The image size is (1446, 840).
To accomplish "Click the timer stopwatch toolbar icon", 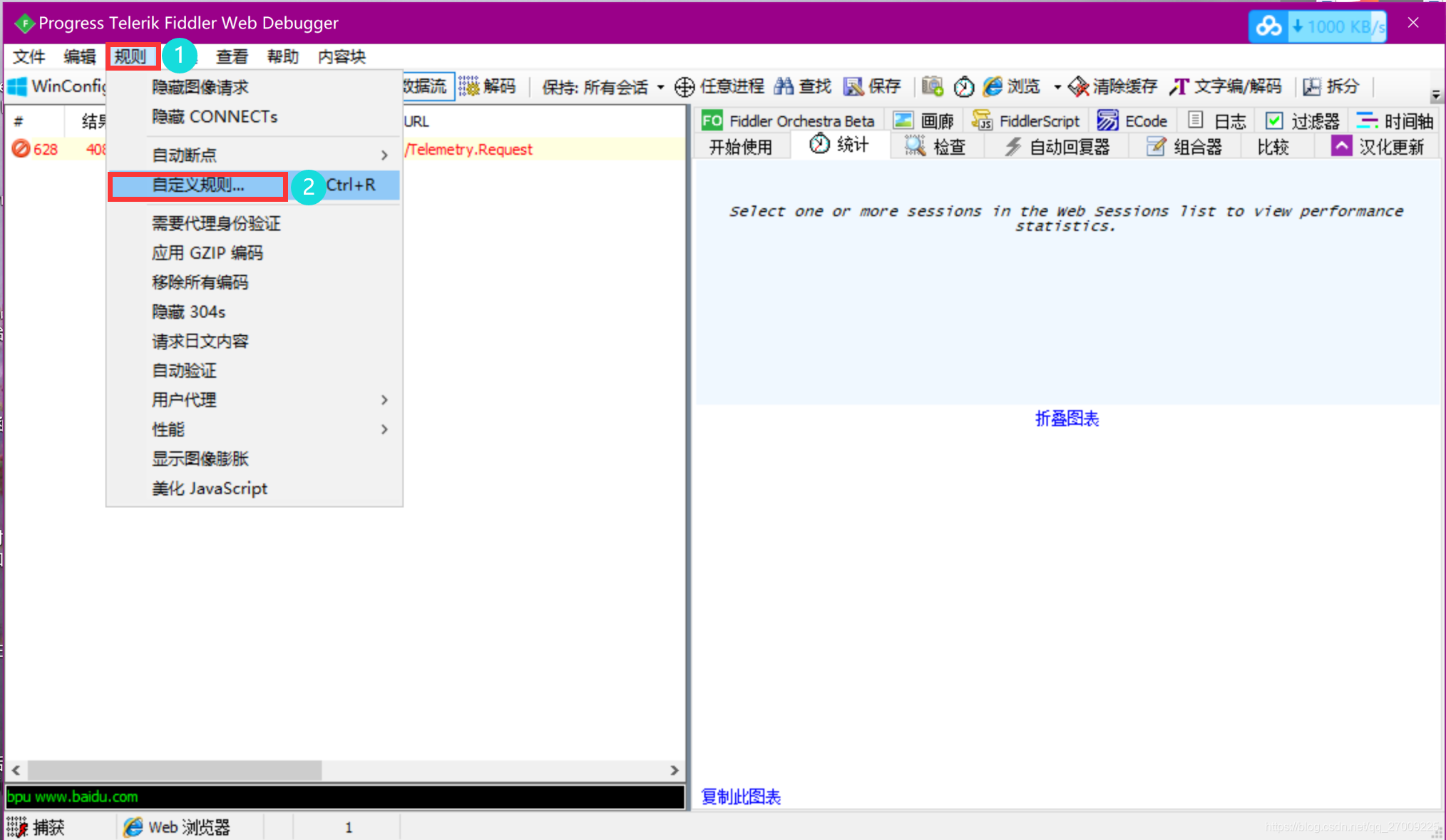I will pos(964,87).
